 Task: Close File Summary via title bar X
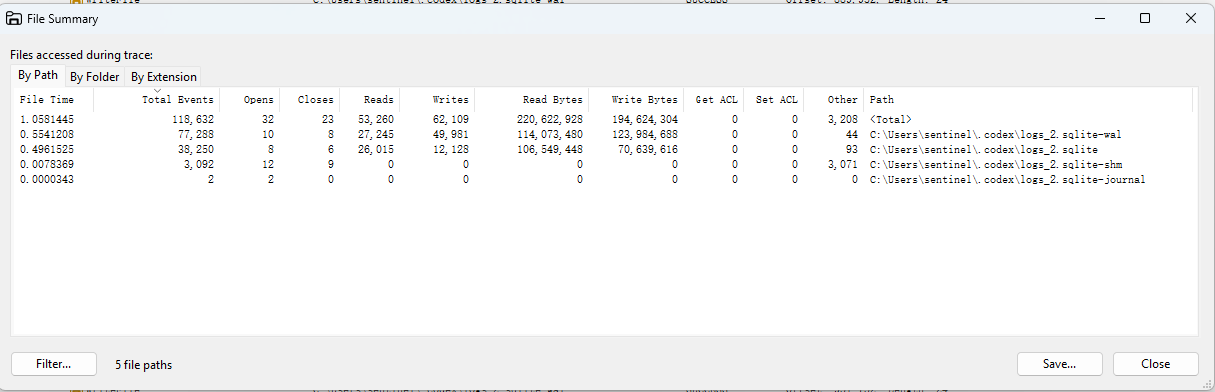click(x=1190, y=18)
